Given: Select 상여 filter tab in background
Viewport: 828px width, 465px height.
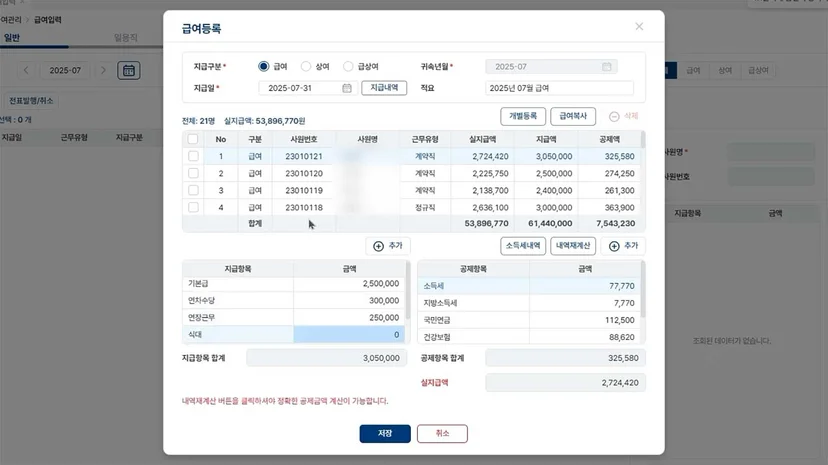Looking at the screenshot, I should 725,70.
